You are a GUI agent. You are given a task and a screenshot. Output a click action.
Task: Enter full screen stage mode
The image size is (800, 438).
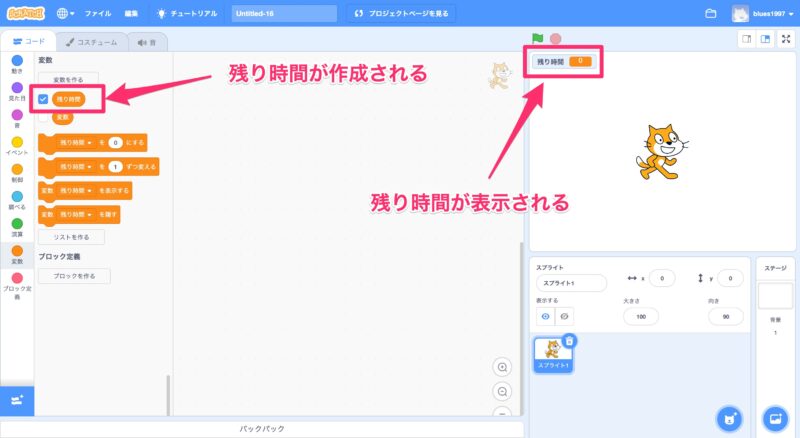pyautogui.click(x=786, y=39)
